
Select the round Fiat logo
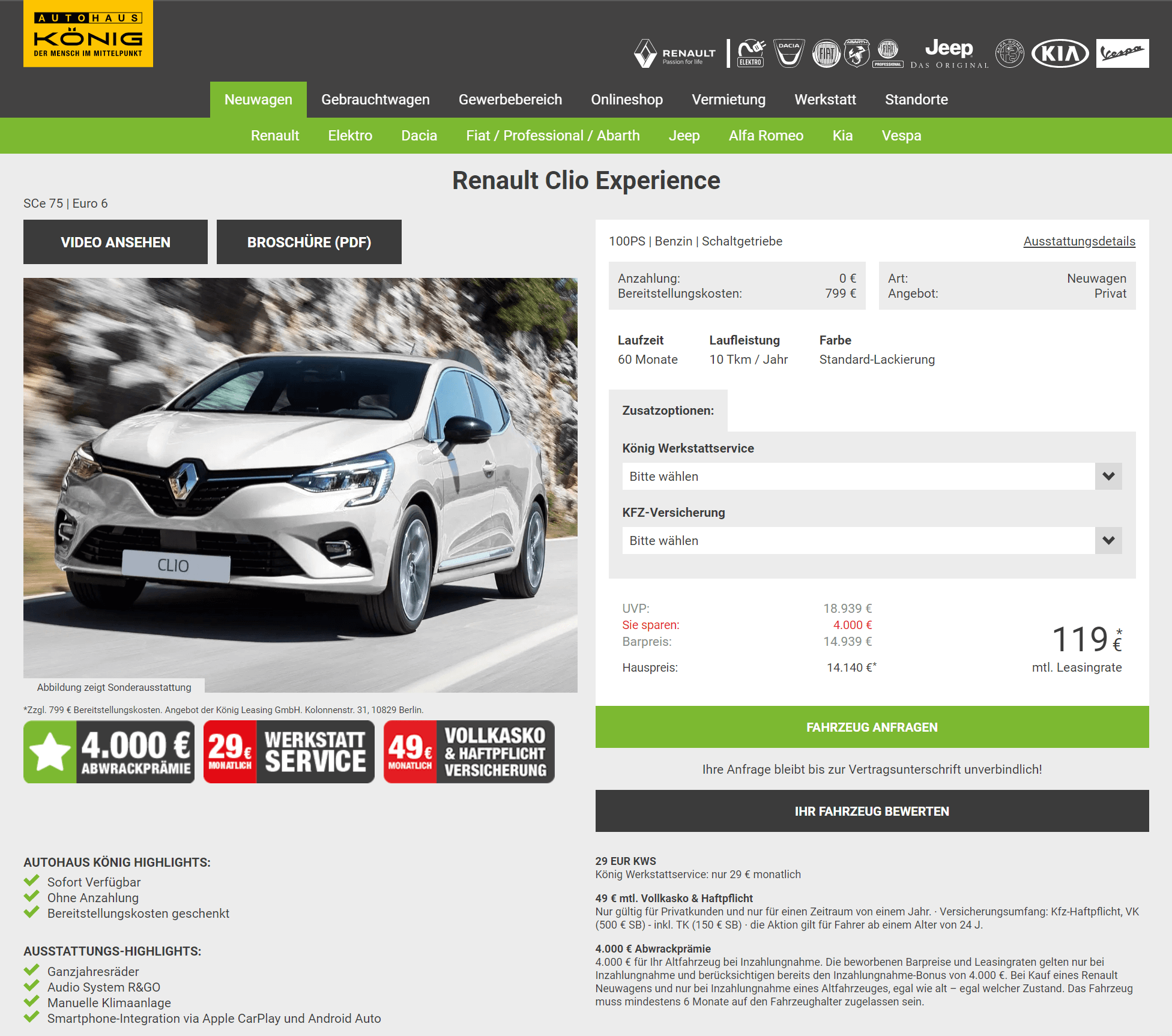coord(826,53)
